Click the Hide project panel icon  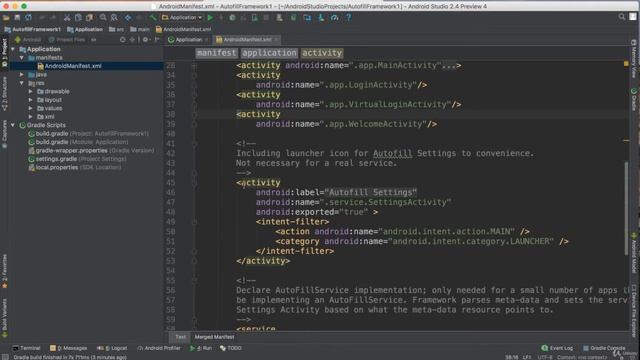point(157,40)
